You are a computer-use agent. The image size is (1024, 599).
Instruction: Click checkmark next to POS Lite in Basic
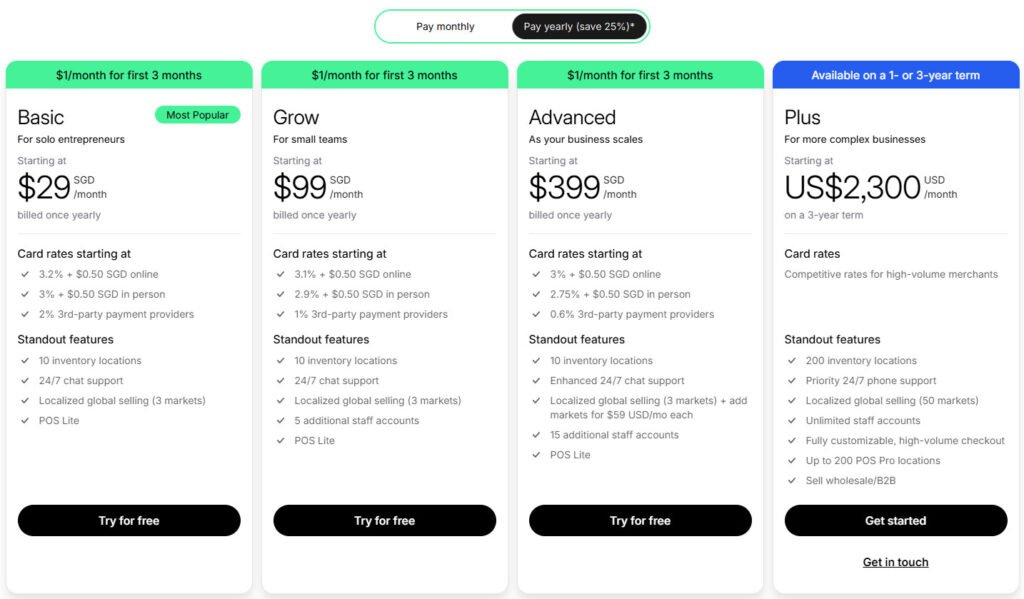[25, 421]
